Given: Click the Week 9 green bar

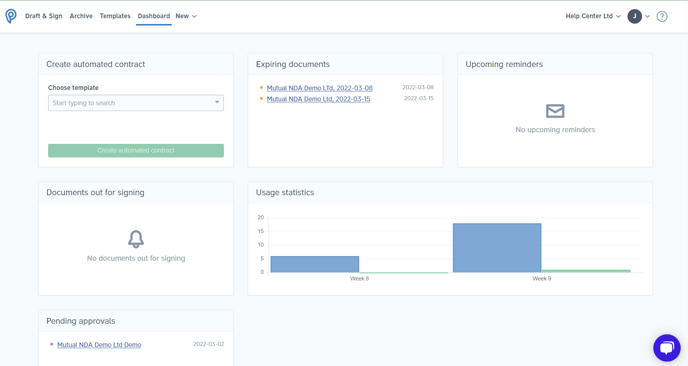Looking at the screenshot, I should tap(586, 271).
